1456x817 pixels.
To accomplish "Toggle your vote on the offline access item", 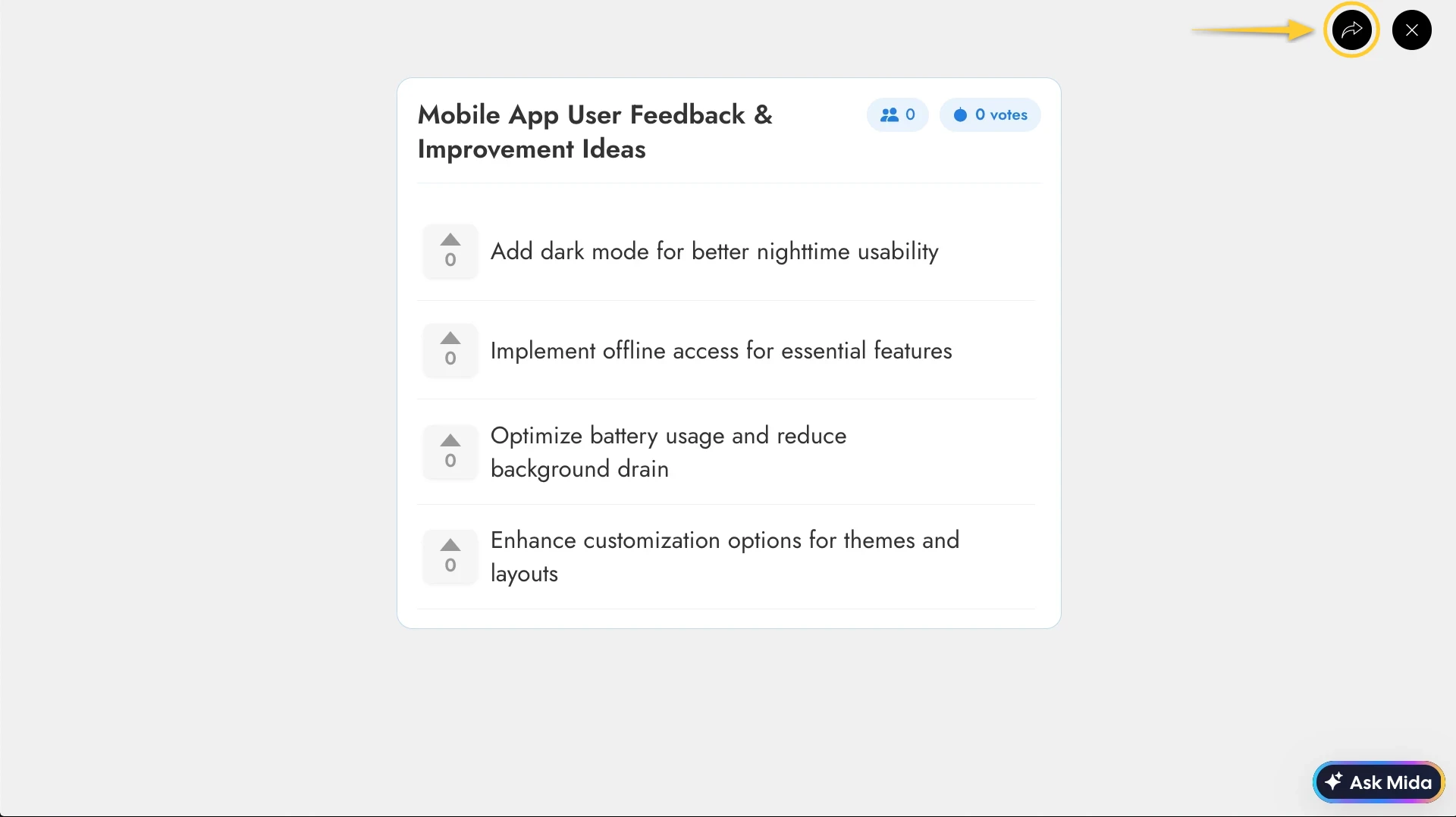I will (x=450, y=339).
